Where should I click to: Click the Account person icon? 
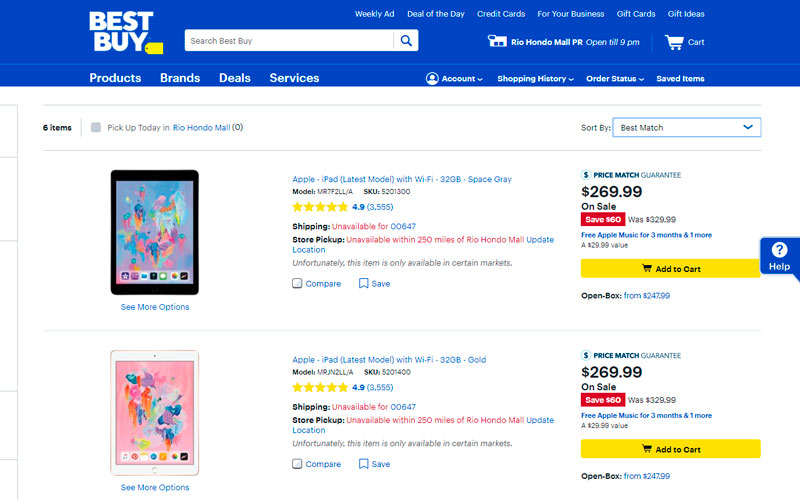[x=432, y=78]
